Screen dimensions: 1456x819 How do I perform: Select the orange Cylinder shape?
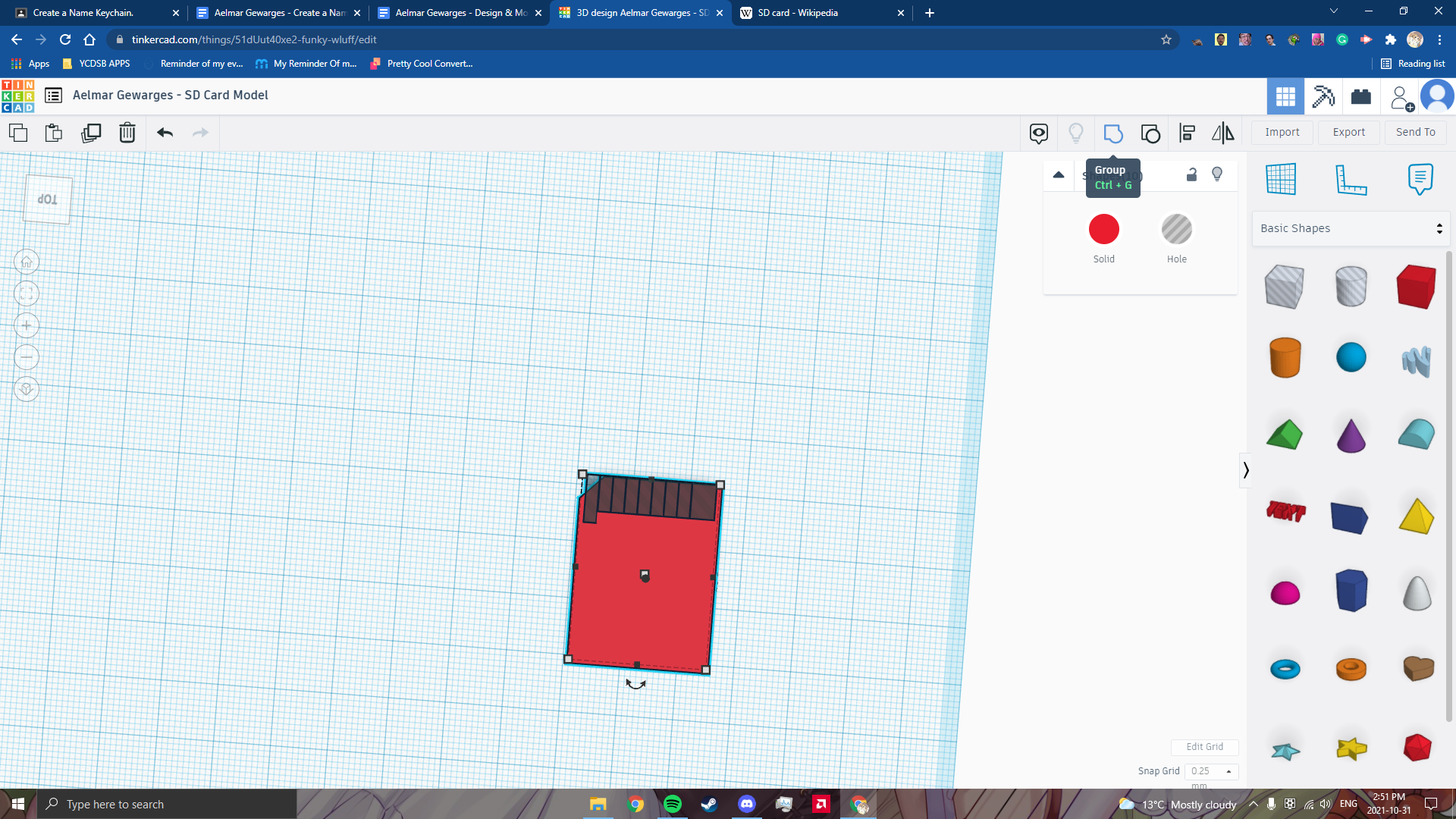(1285, 357)
